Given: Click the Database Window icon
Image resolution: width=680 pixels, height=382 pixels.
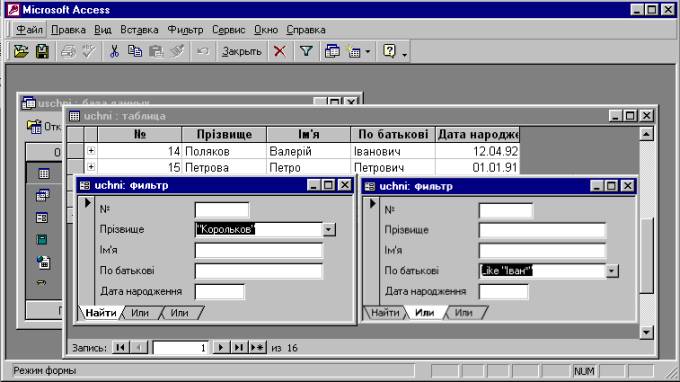Looking at the screenshot, I should click(x=332, y=51).
